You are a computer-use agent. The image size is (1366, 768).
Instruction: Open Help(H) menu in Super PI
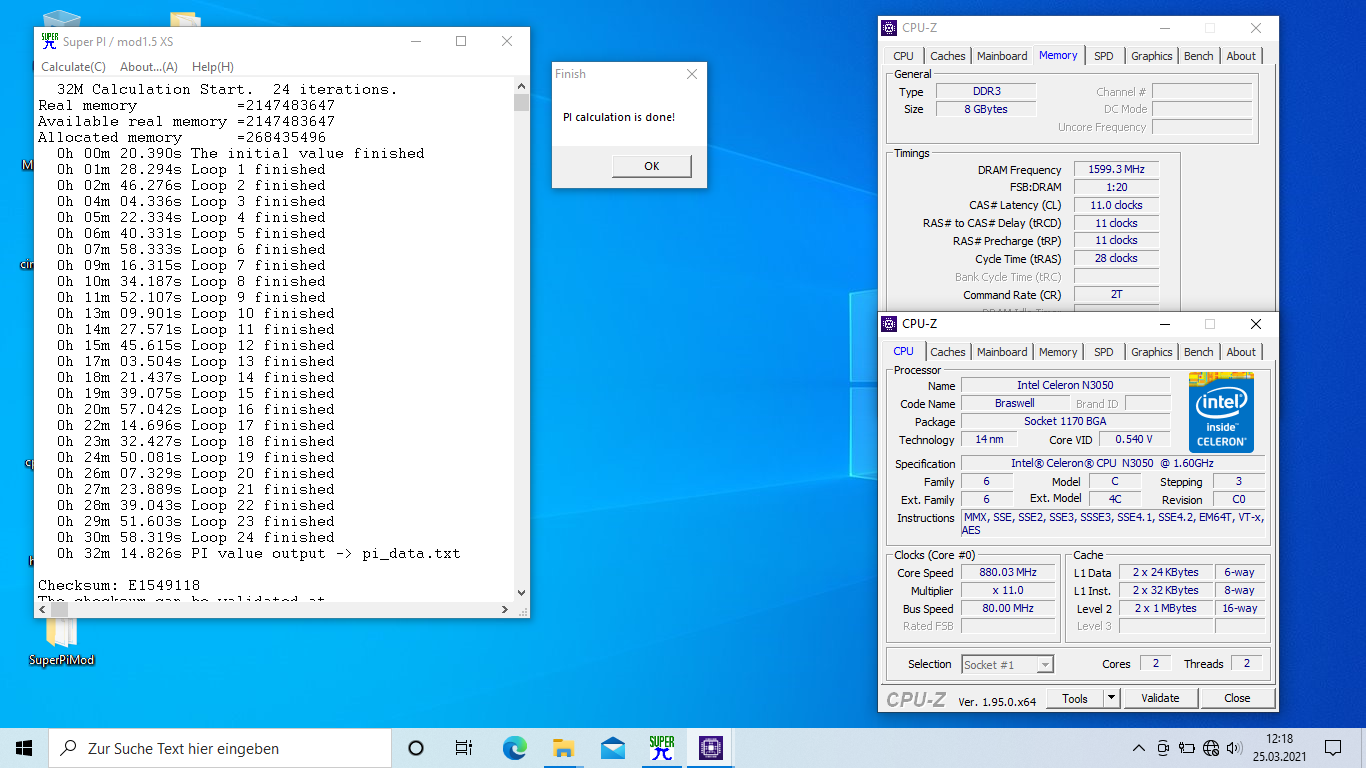pyautogui.click(x=213, y=67)
